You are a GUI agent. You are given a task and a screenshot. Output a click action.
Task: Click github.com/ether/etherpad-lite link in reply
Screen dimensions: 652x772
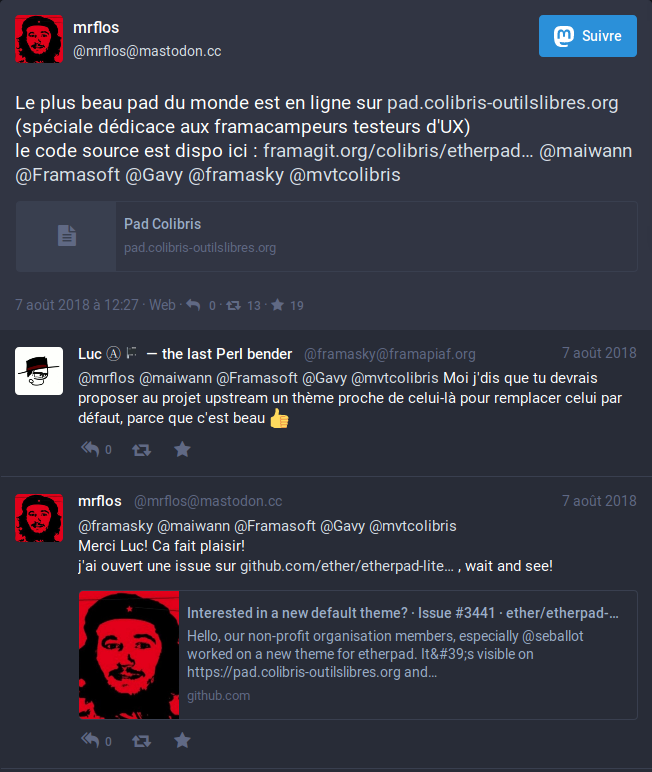coord(347,566)
